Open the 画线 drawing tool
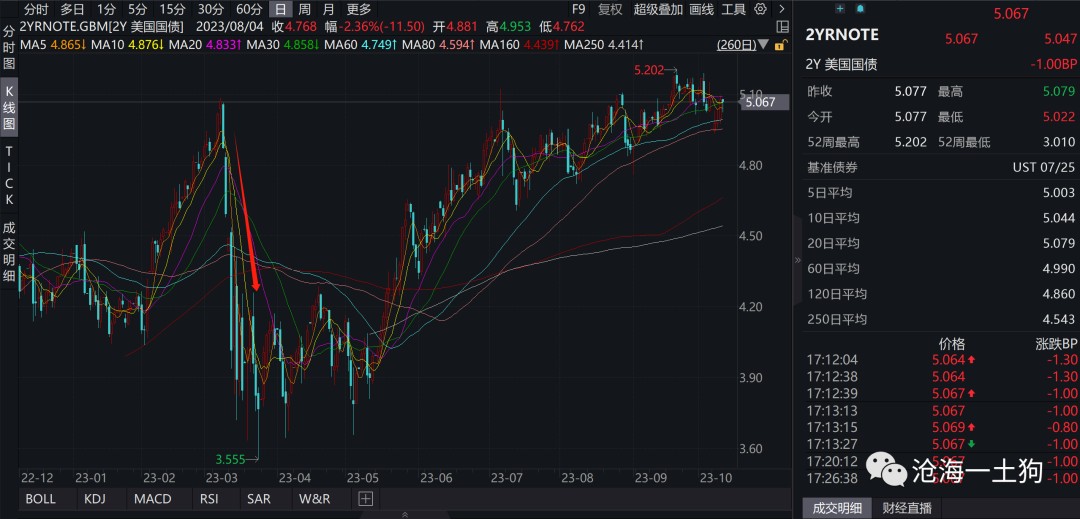 coord(702,9)
